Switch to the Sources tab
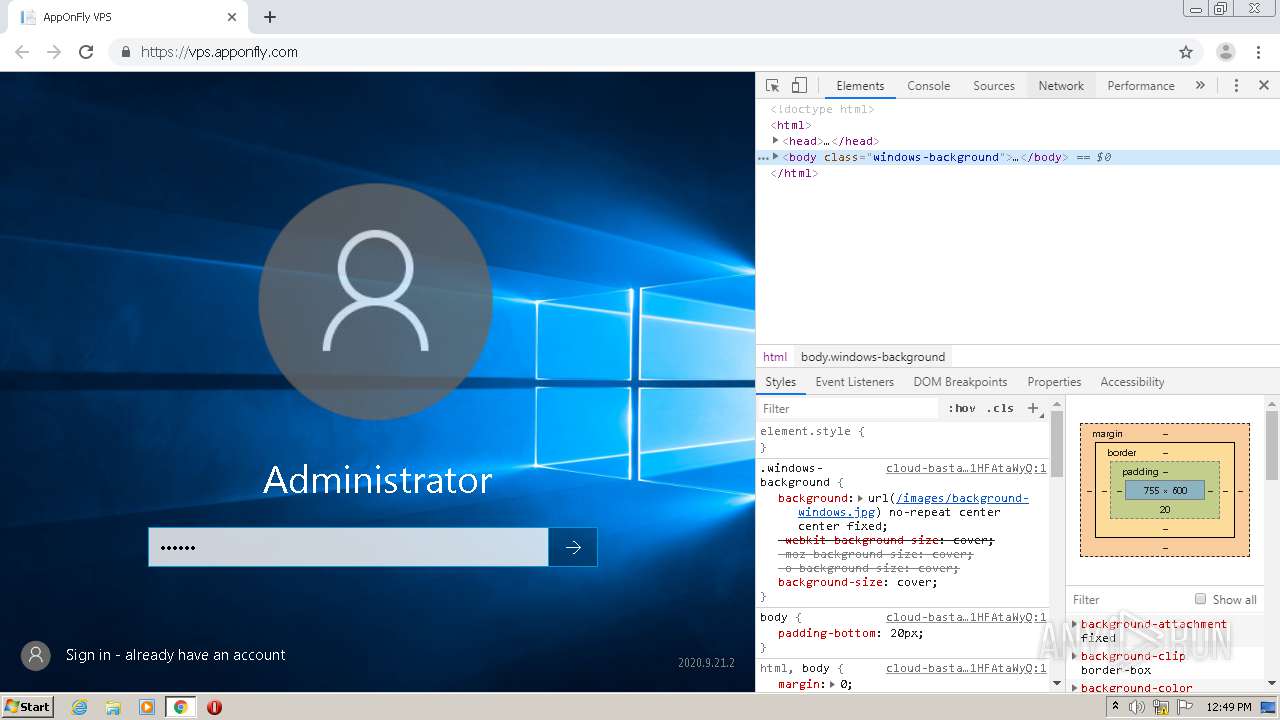1280x720 pixels. click(994, 86)
